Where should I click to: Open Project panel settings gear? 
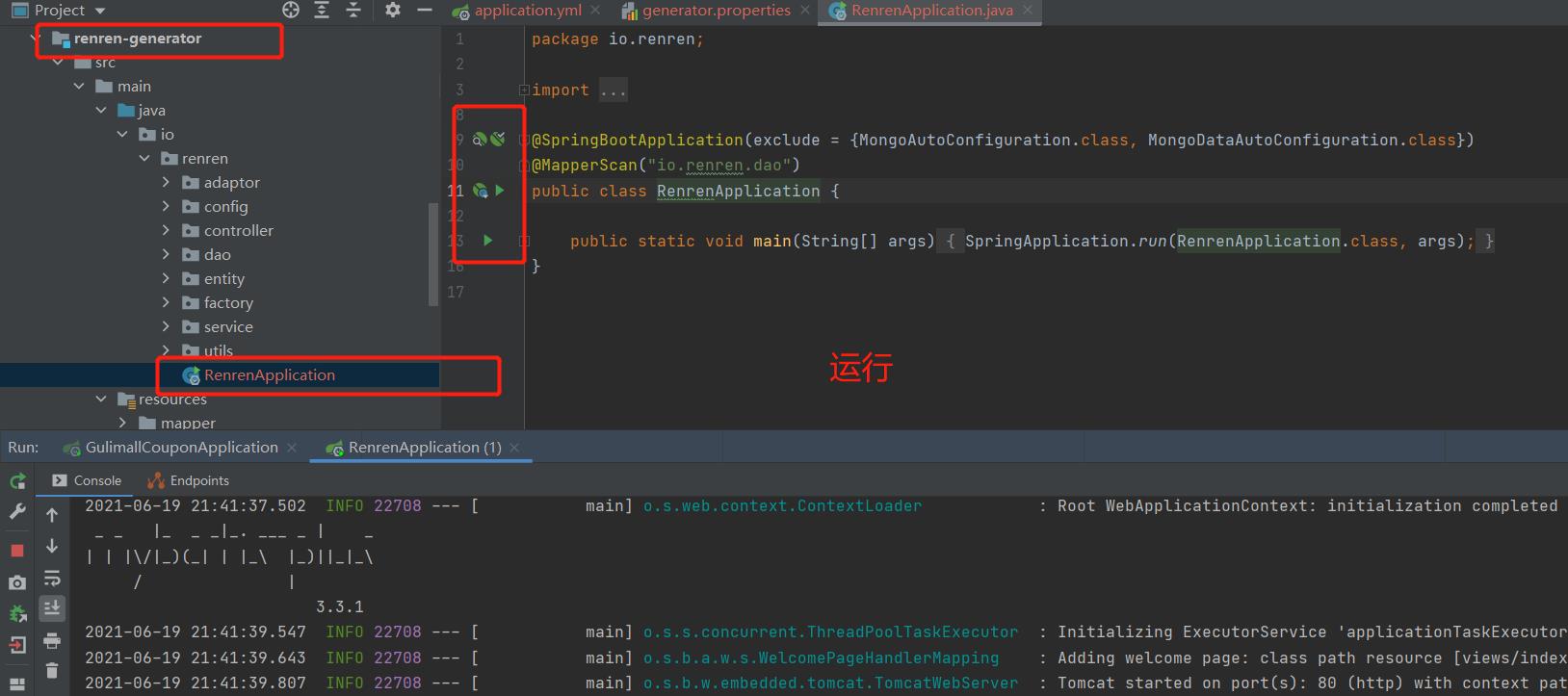coord(392,10)
